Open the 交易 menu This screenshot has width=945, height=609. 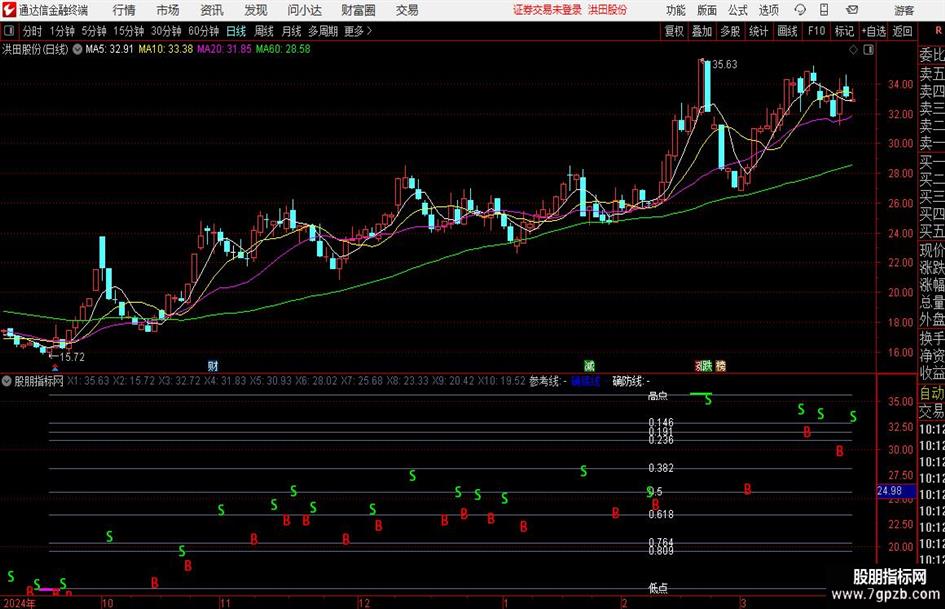coord(407,10)
